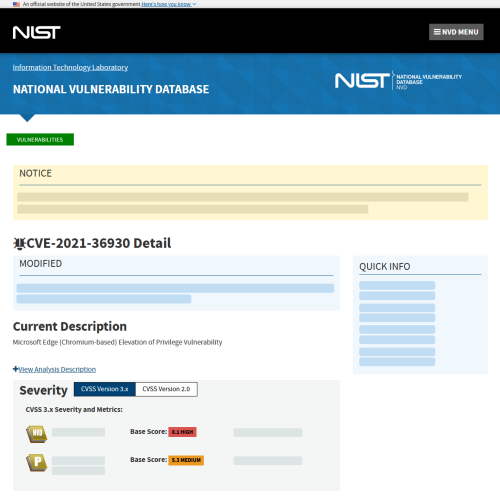Open Information Technology Laboratory link
Screen dimensions: 500x500
70,67
